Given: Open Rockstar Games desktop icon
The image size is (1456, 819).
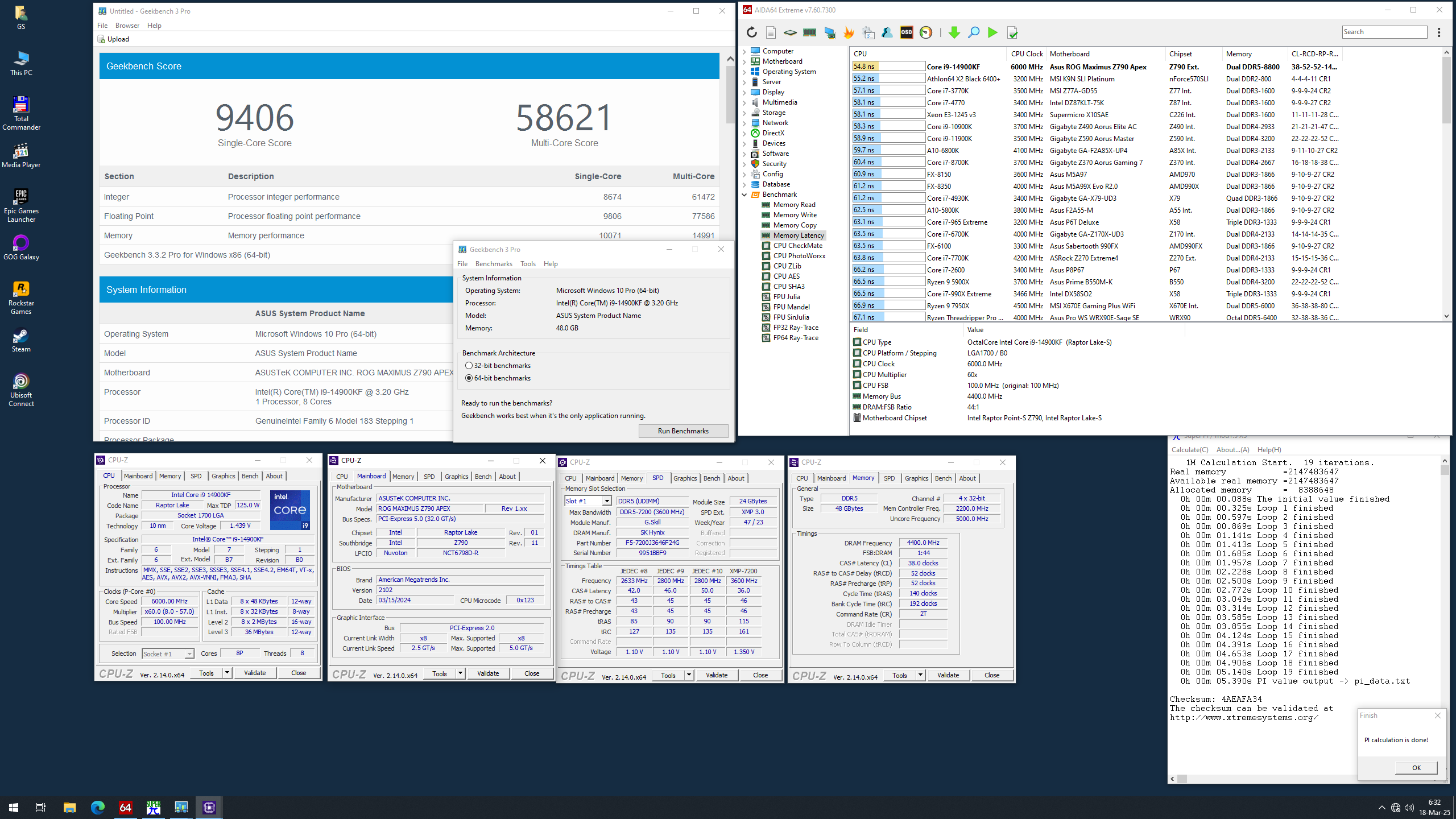Looking at the screenshot, I should [x=21, y=297].
